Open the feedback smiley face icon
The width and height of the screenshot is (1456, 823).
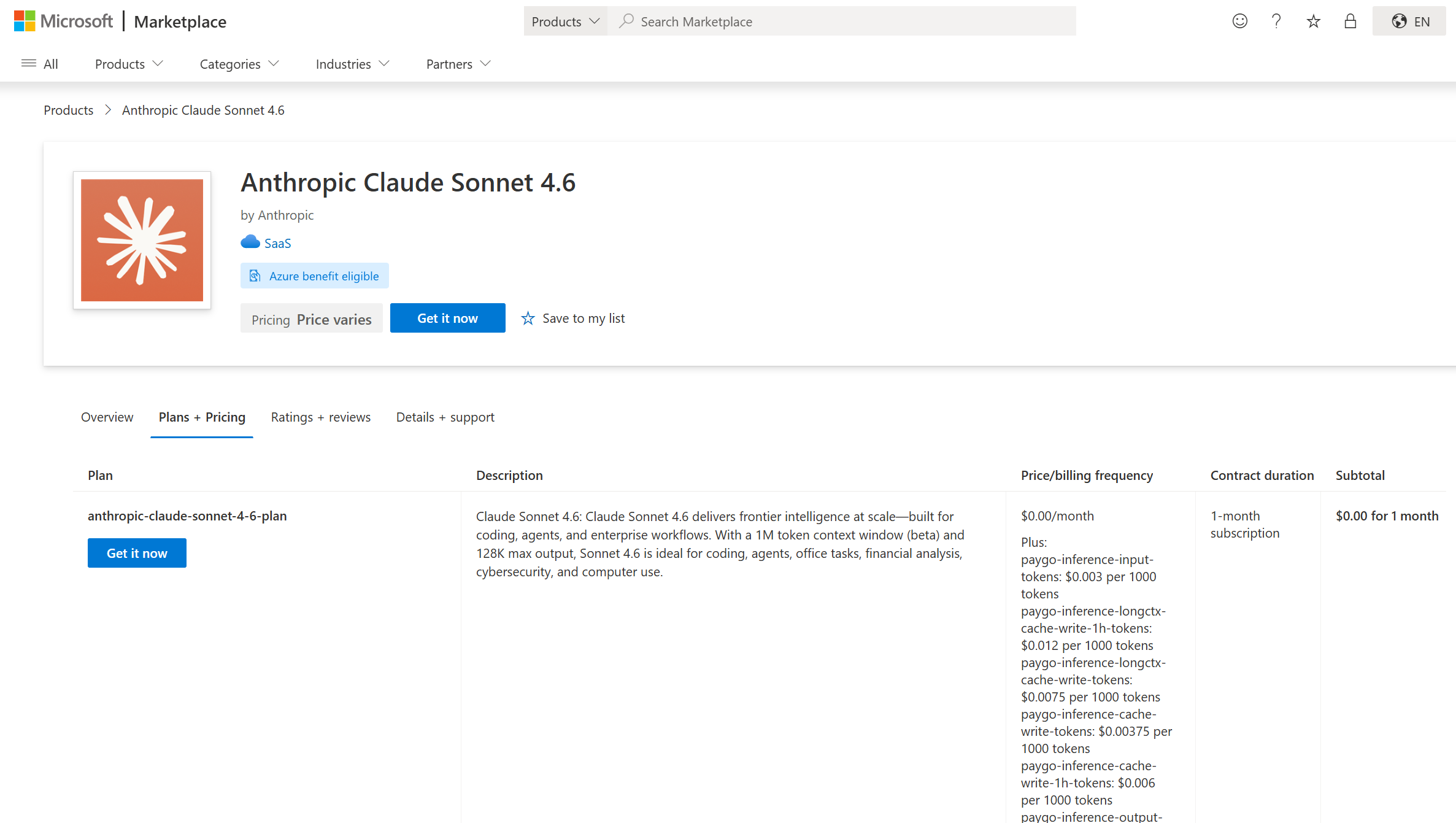coord(1239,21)
